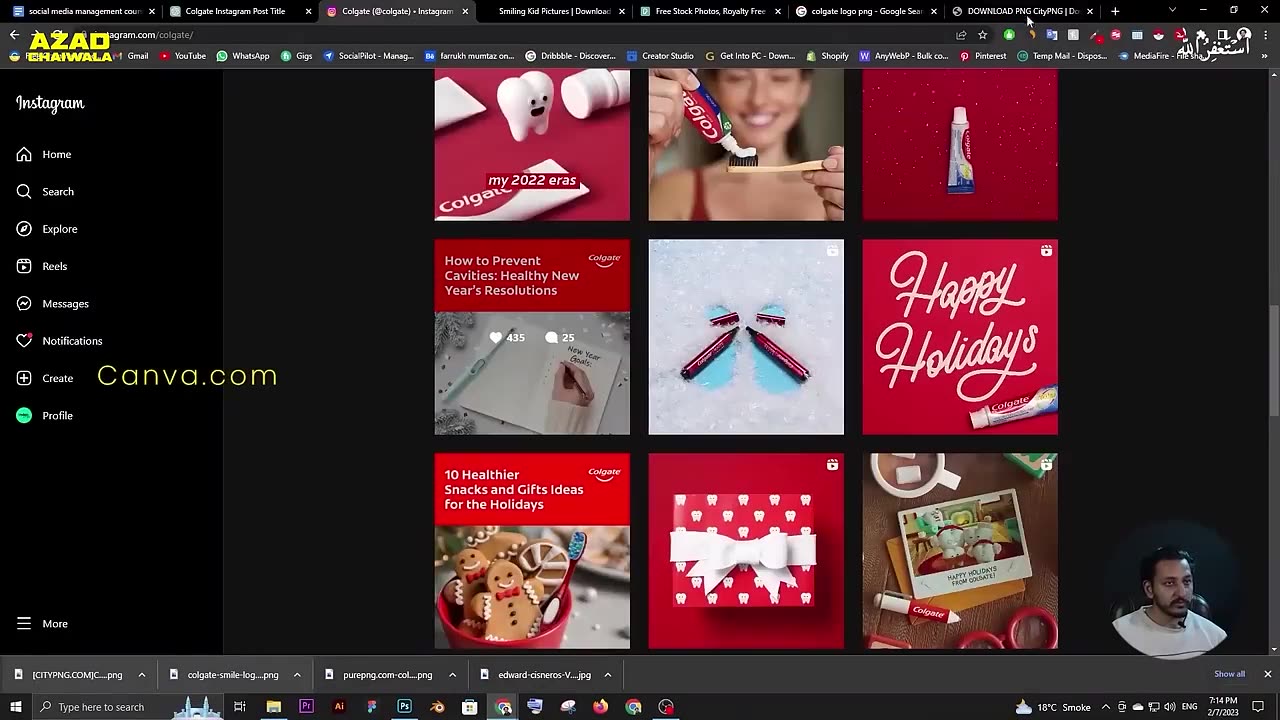Open colgate-smile-log png download
The width and height of the screenshot is (1280, 720).
point(225,675)
